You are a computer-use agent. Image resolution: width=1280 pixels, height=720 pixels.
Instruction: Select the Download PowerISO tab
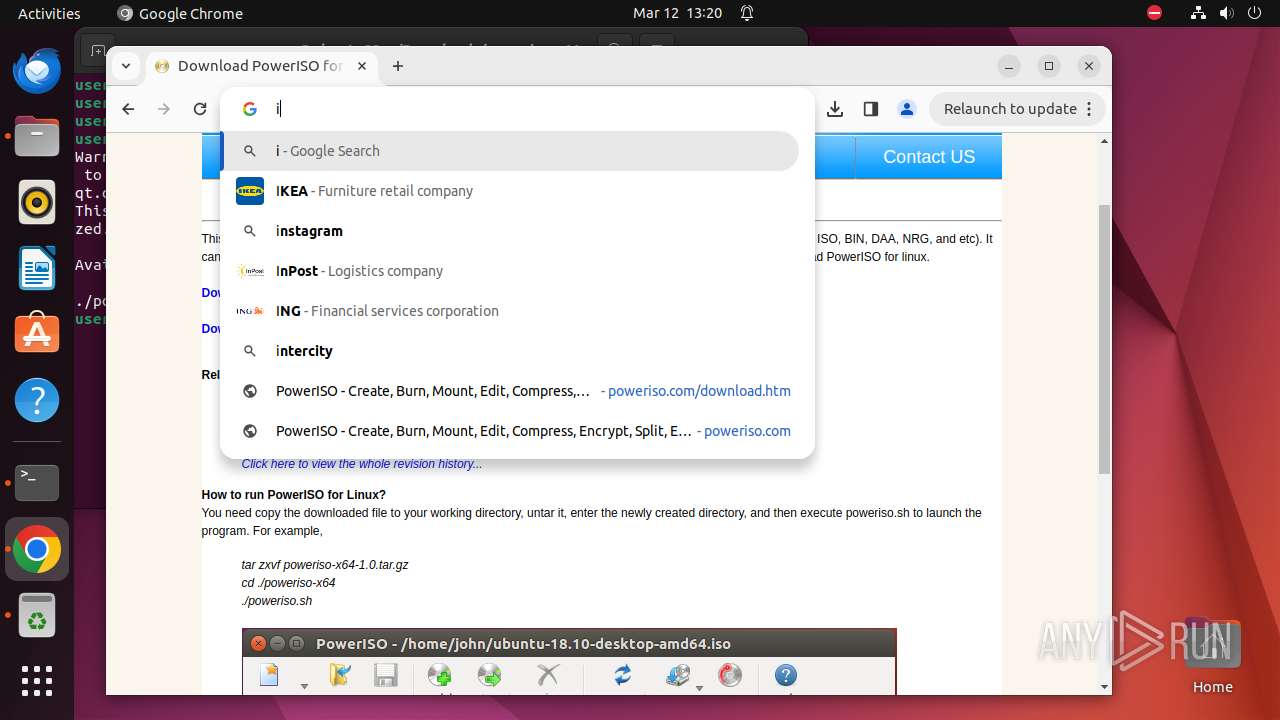(260, 66)
